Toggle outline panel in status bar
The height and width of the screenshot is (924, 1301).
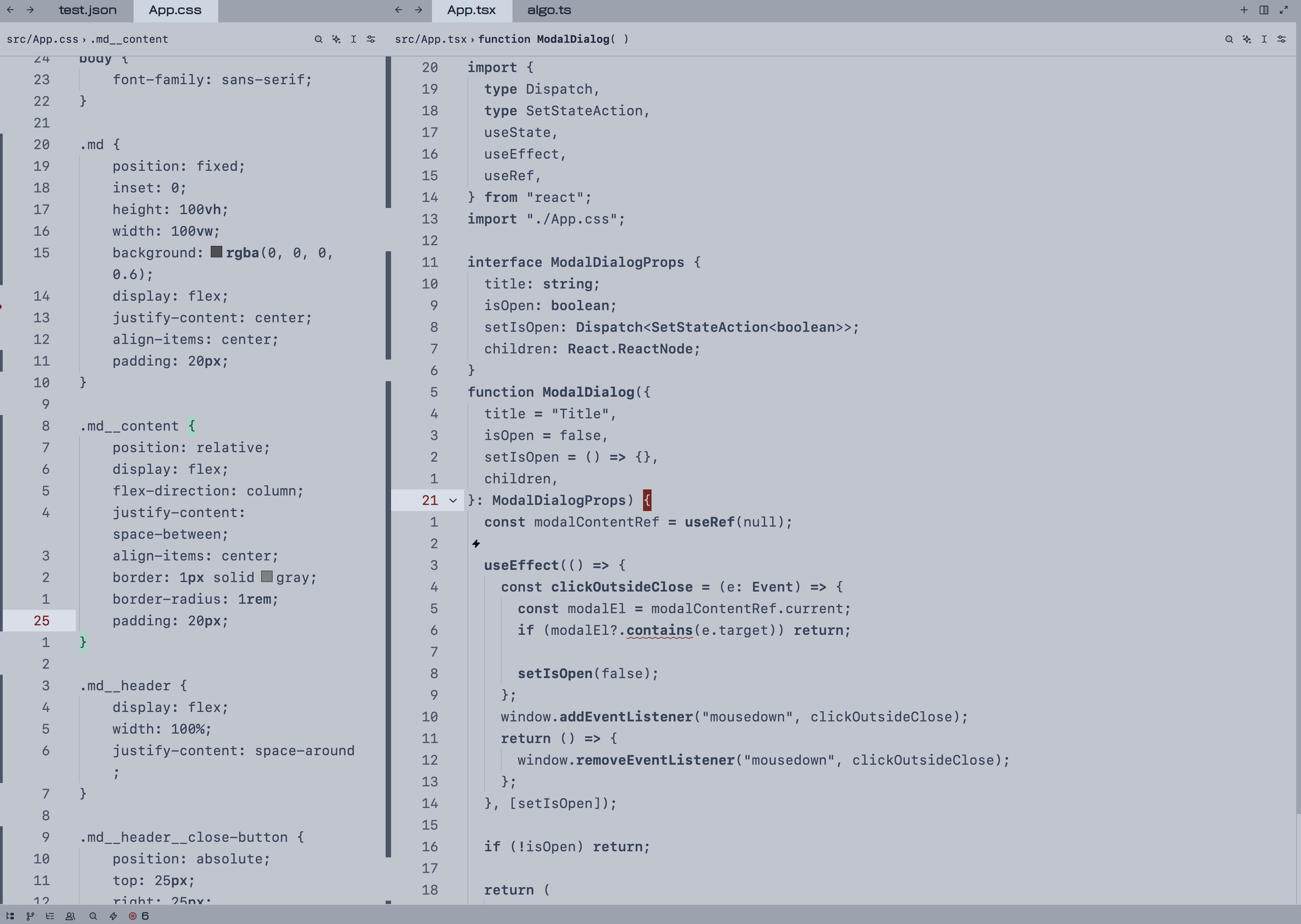pyautogui.click(x=50, y=916)
